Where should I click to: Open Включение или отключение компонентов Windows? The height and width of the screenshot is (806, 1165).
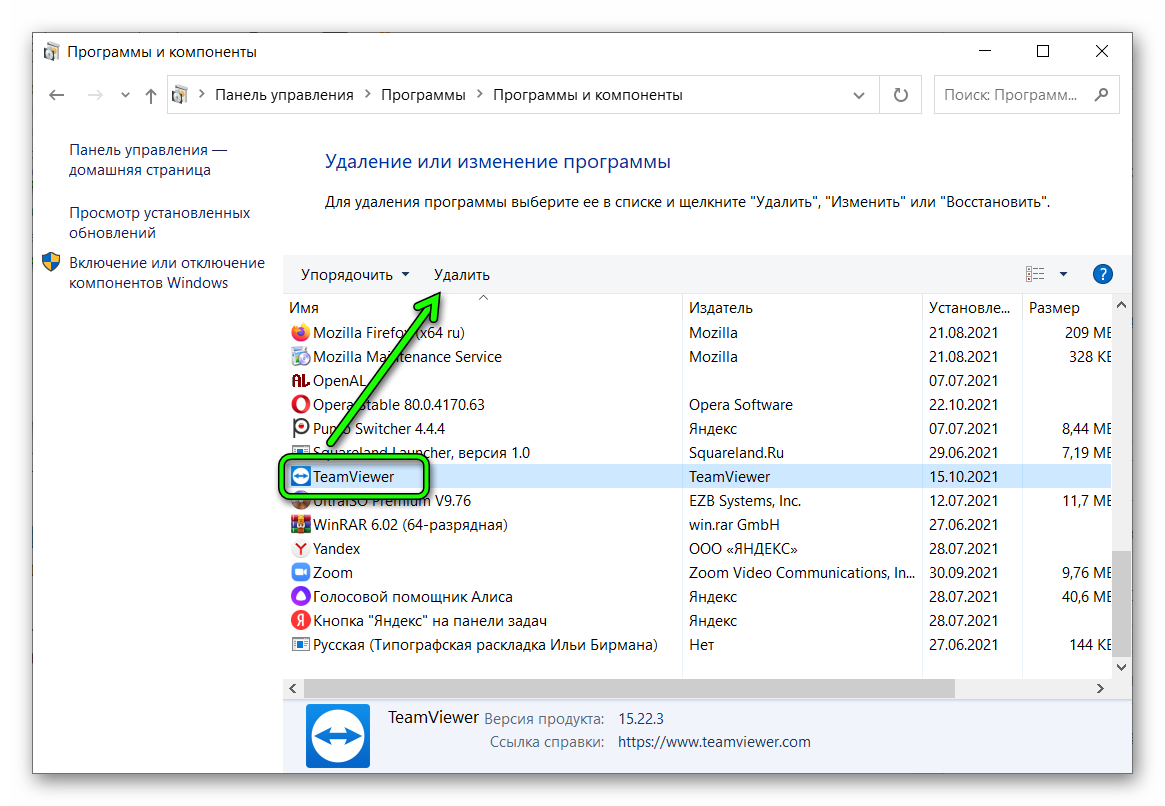pyautogui.click(x=166, y=273)
